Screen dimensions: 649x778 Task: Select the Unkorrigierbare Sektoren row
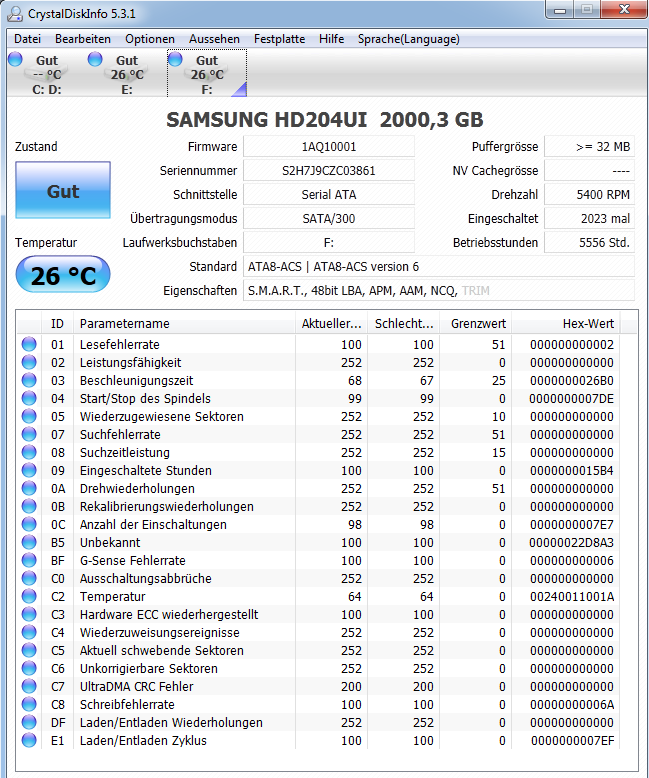(318, 668)
